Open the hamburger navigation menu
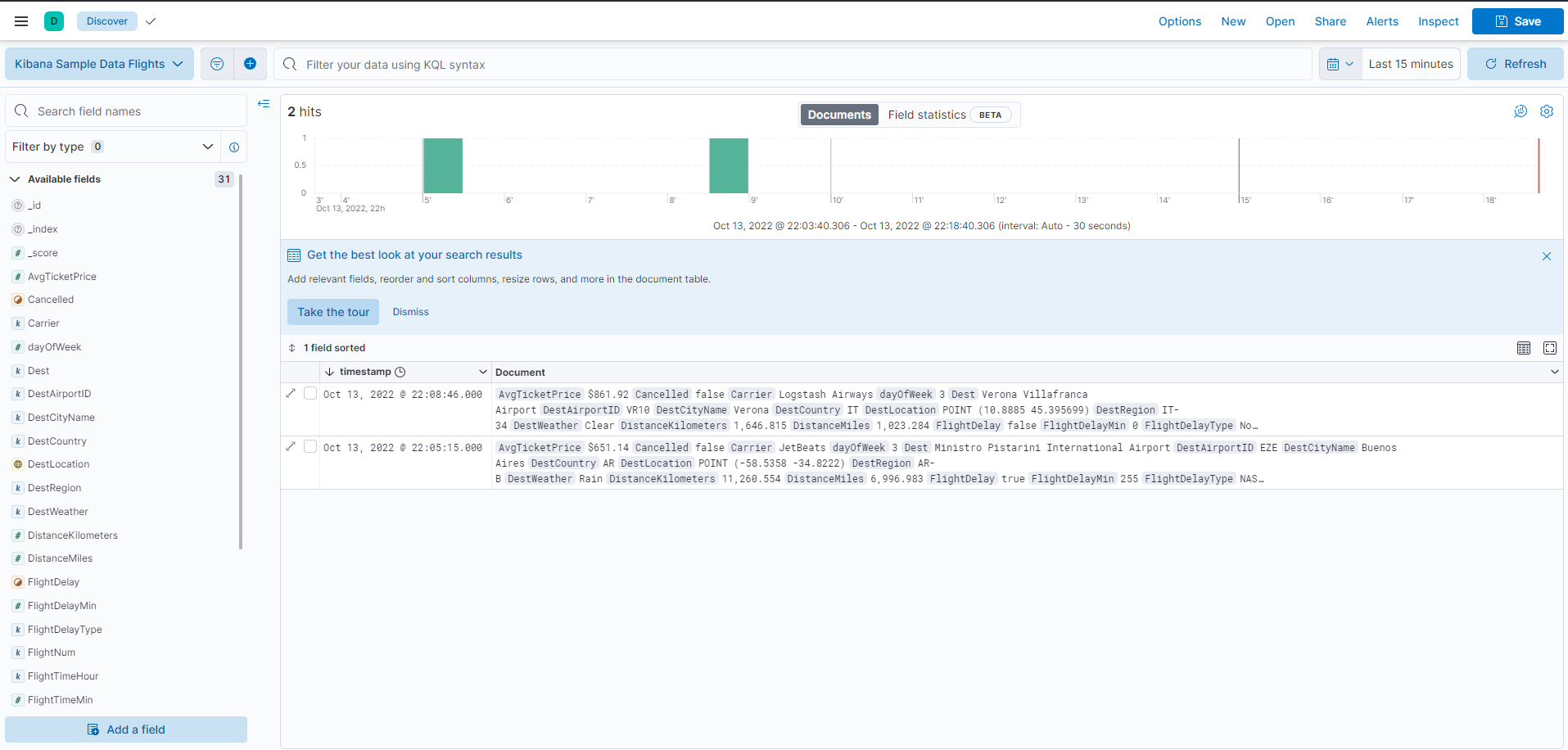 (x=21, y=21)
